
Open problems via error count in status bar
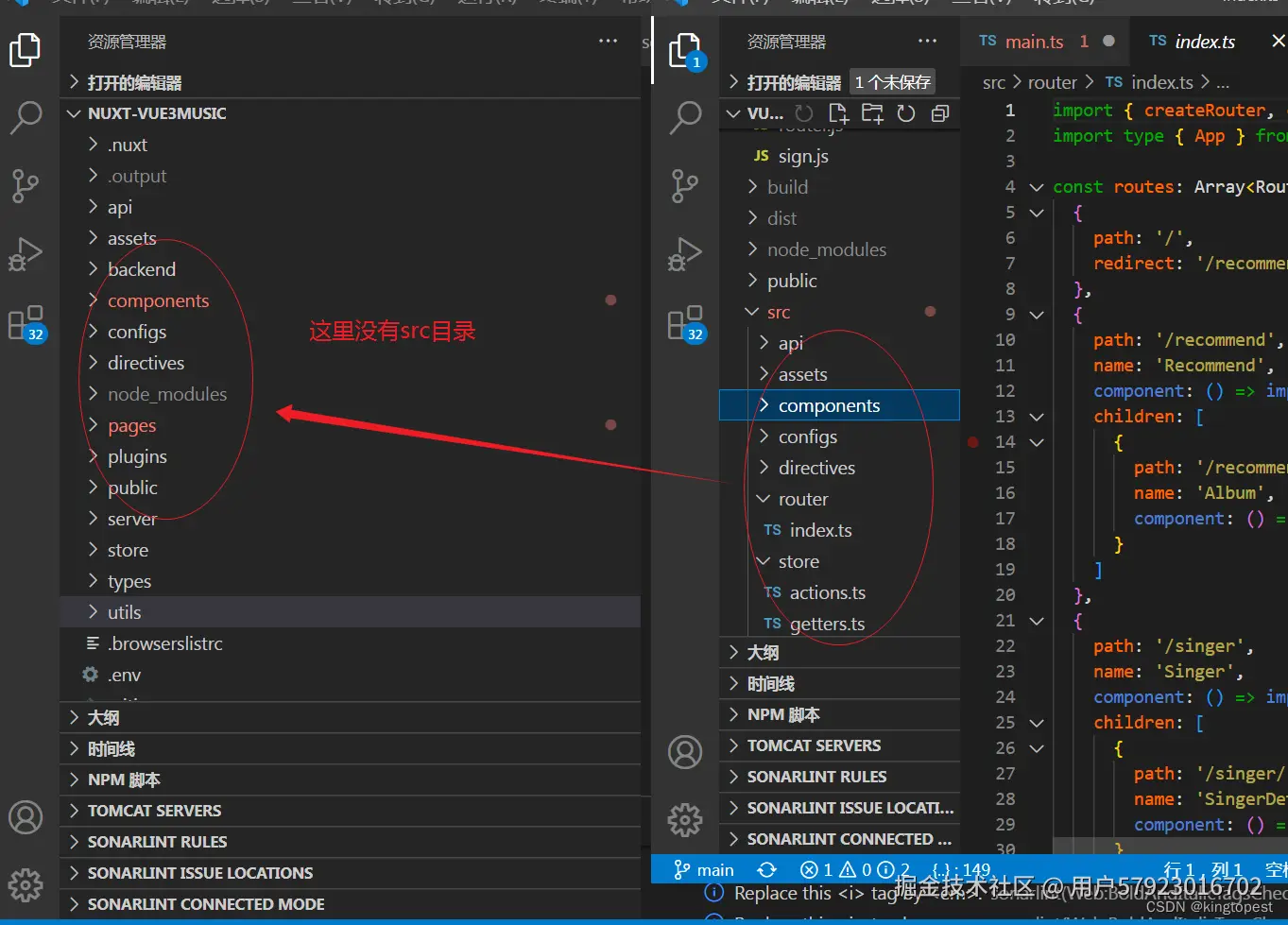click(816, 870)
